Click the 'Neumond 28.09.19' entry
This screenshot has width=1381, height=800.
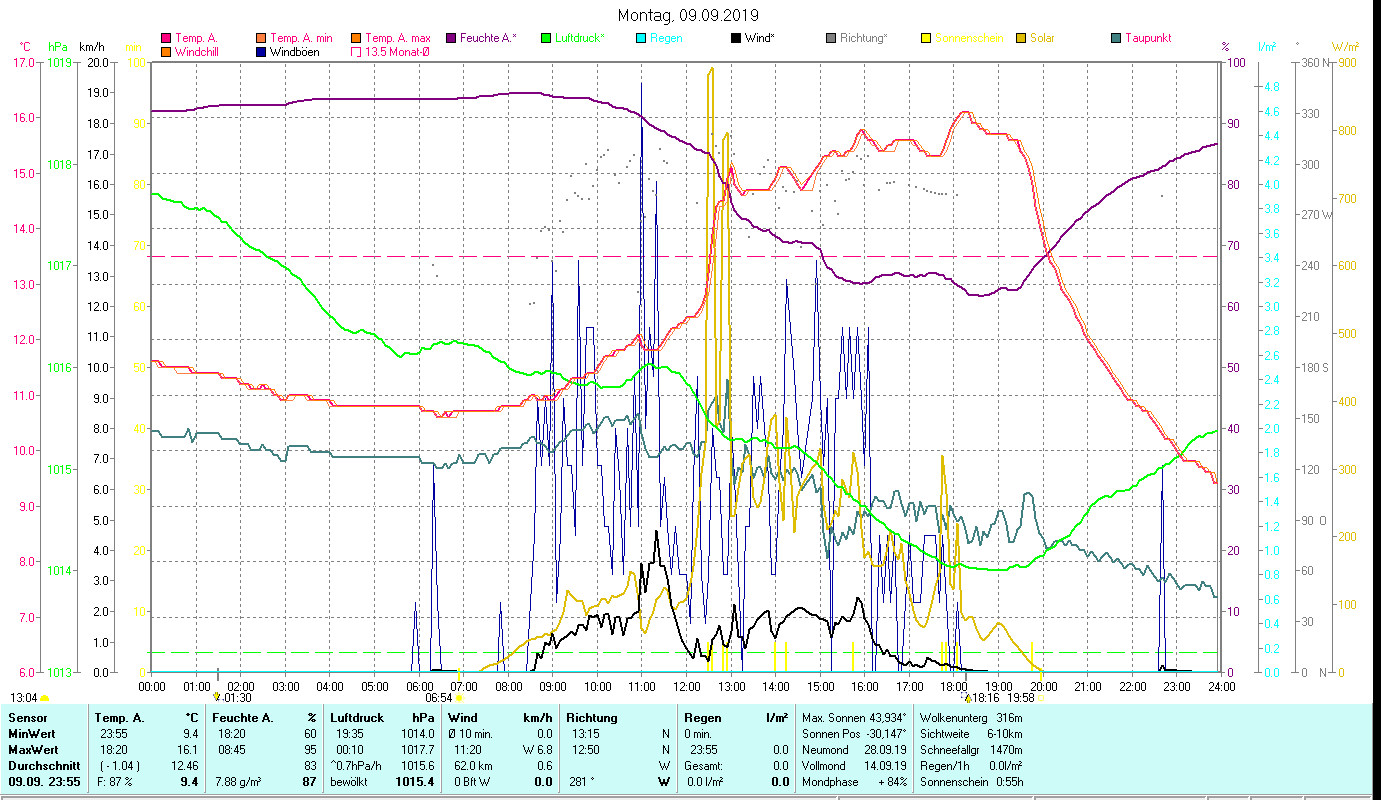(856, 749)
